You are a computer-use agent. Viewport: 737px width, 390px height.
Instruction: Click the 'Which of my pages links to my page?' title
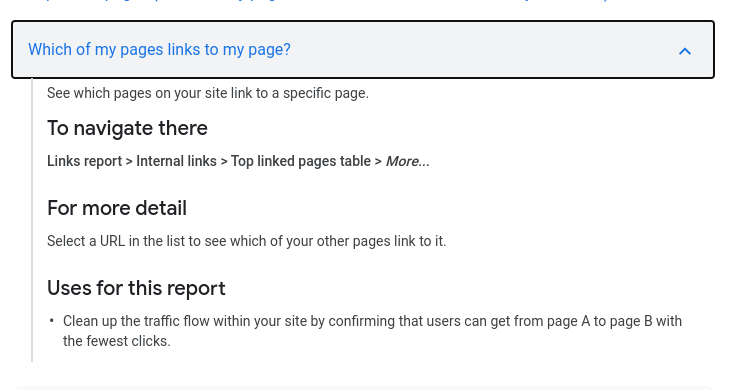click(159, 49)
